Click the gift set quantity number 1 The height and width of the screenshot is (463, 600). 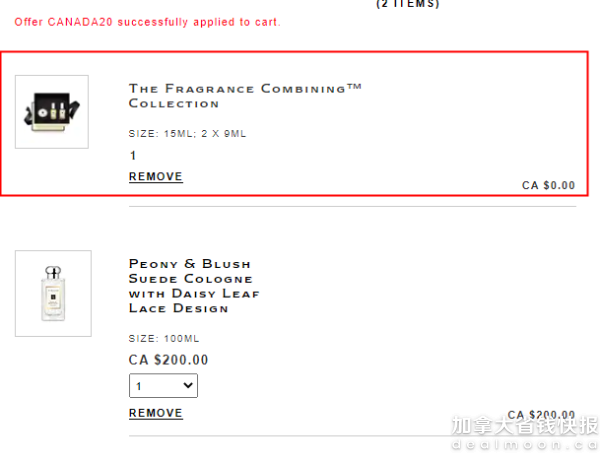point(133,155)
